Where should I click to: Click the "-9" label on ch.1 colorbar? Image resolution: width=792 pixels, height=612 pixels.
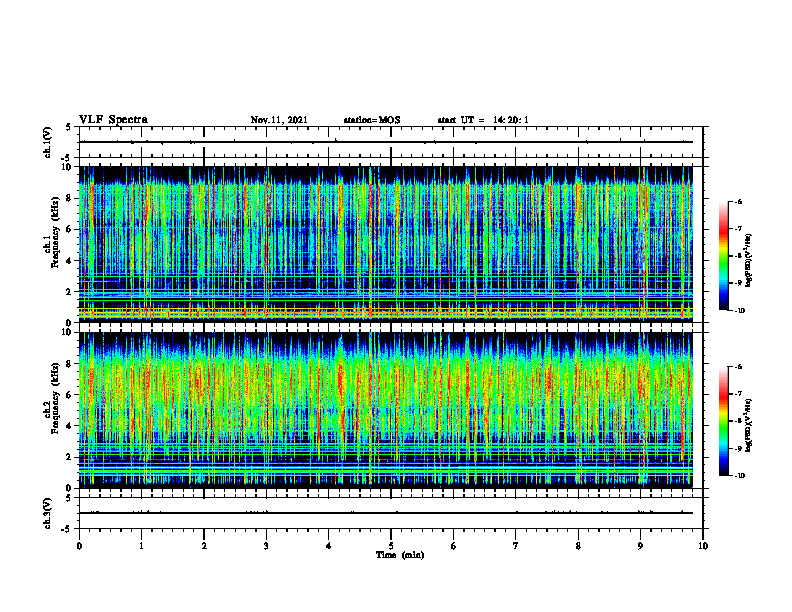click(738, 283)
